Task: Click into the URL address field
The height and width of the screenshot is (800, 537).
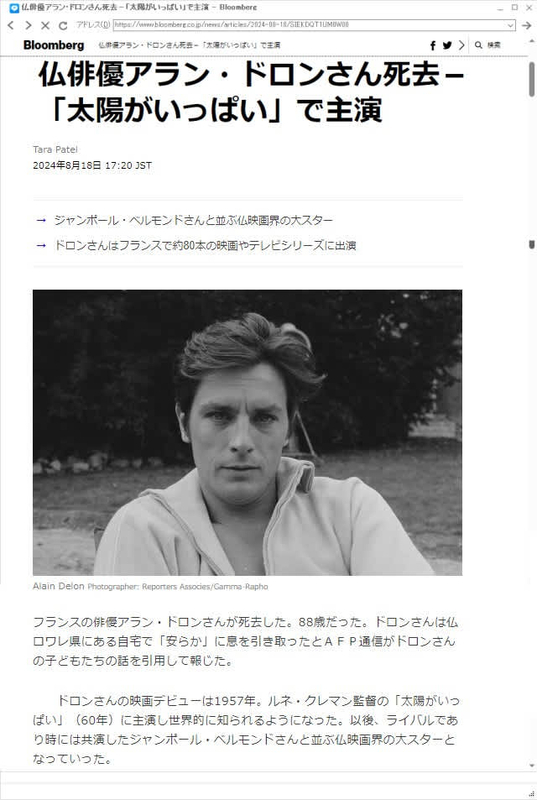Action: [310, 24]
